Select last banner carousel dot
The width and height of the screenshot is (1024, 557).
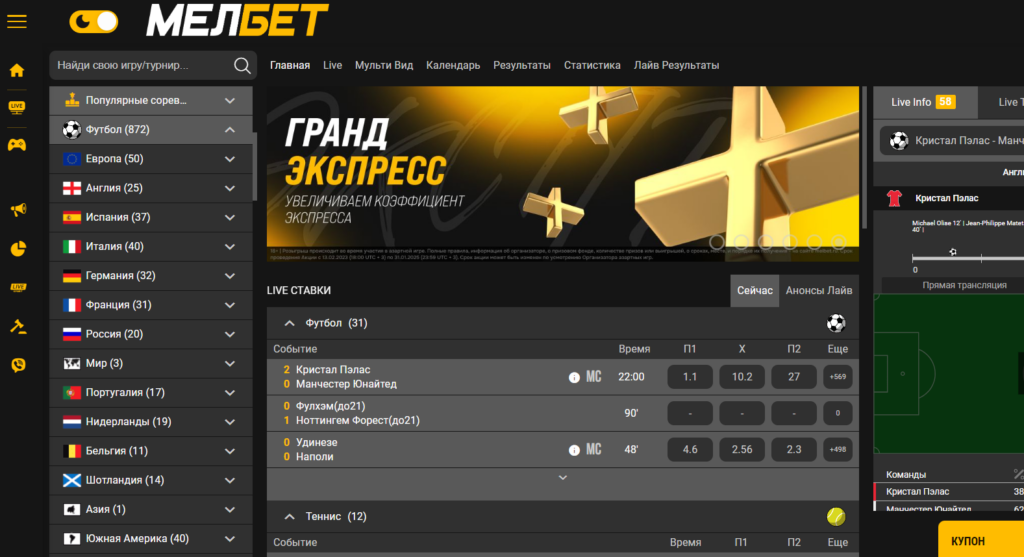(839, 242)
